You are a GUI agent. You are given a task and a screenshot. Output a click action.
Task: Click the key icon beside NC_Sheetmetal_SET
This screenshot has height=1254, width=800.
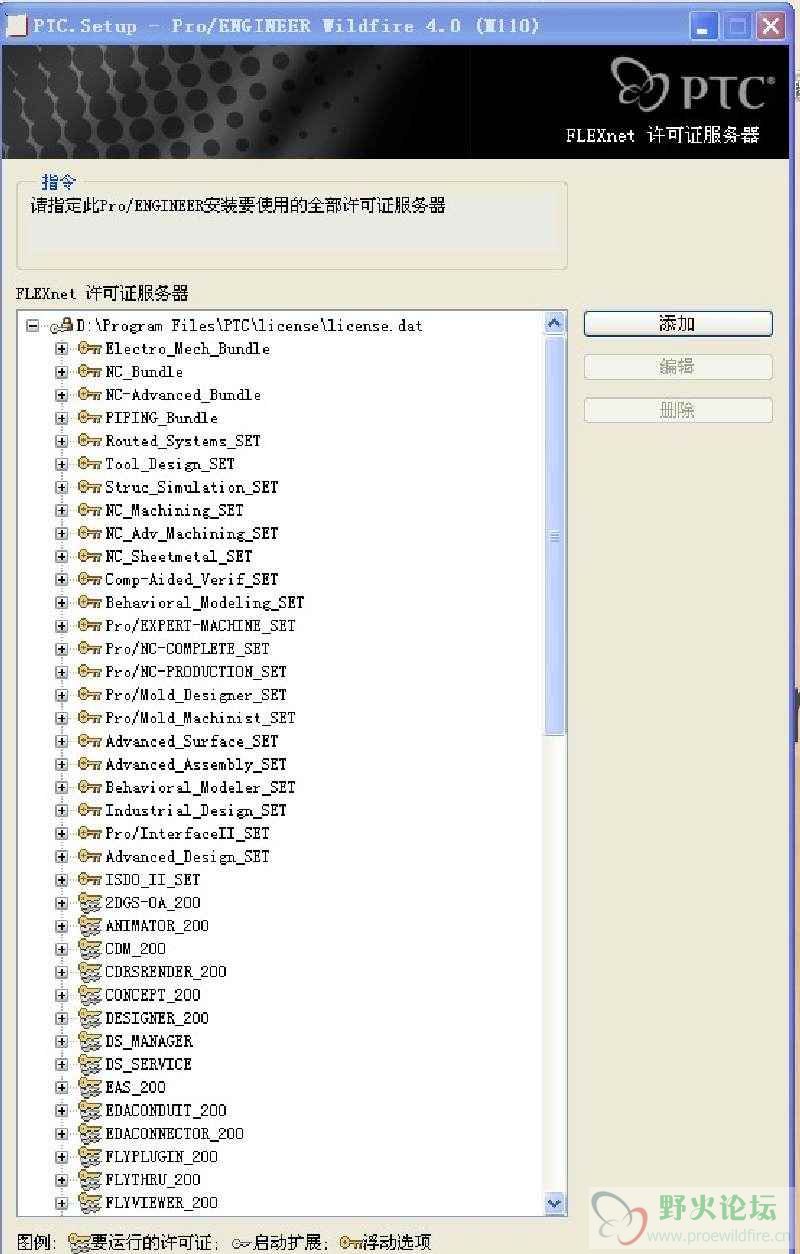point(90,556)
